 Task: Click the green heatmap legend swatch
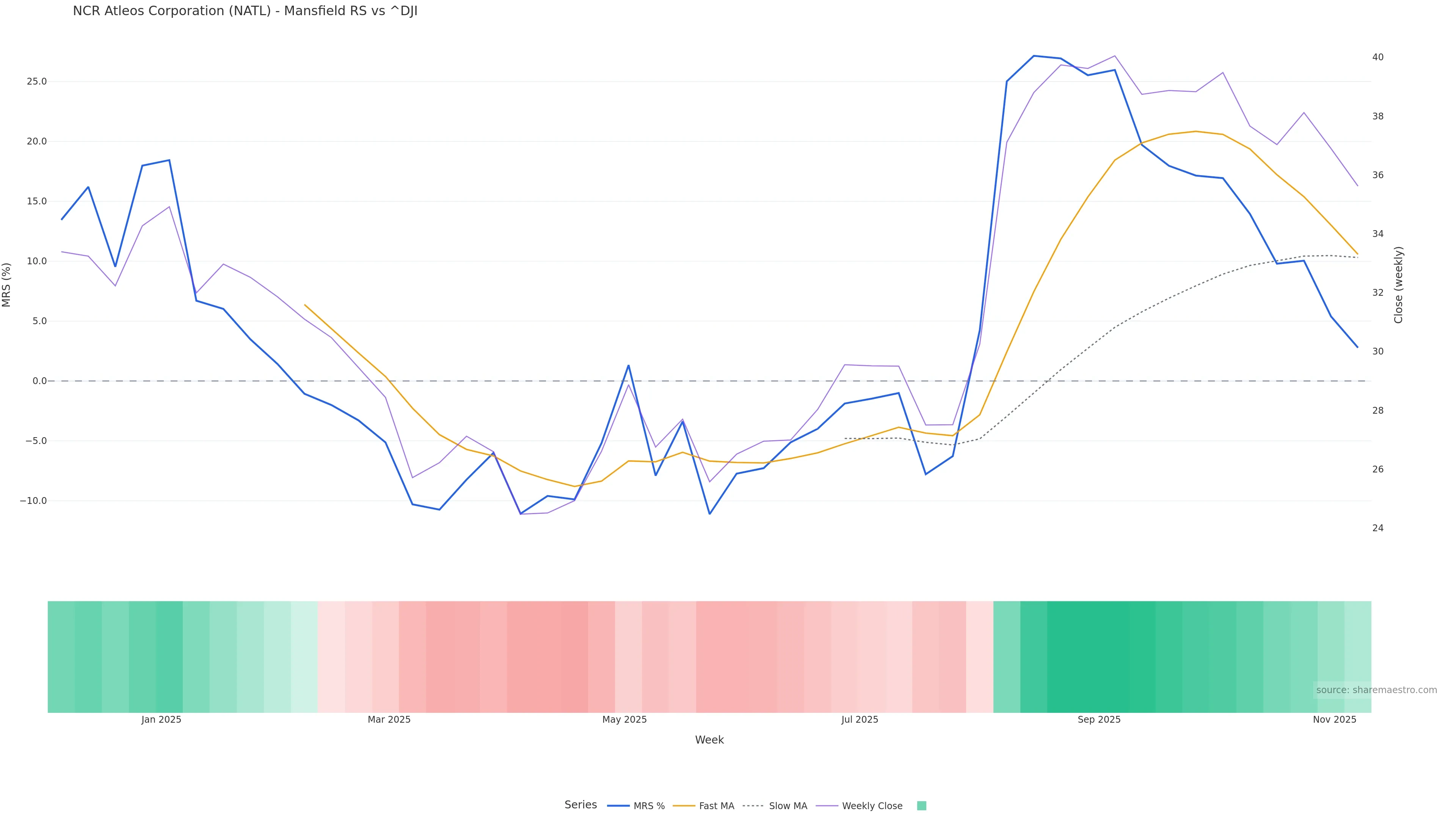point(921,806)
